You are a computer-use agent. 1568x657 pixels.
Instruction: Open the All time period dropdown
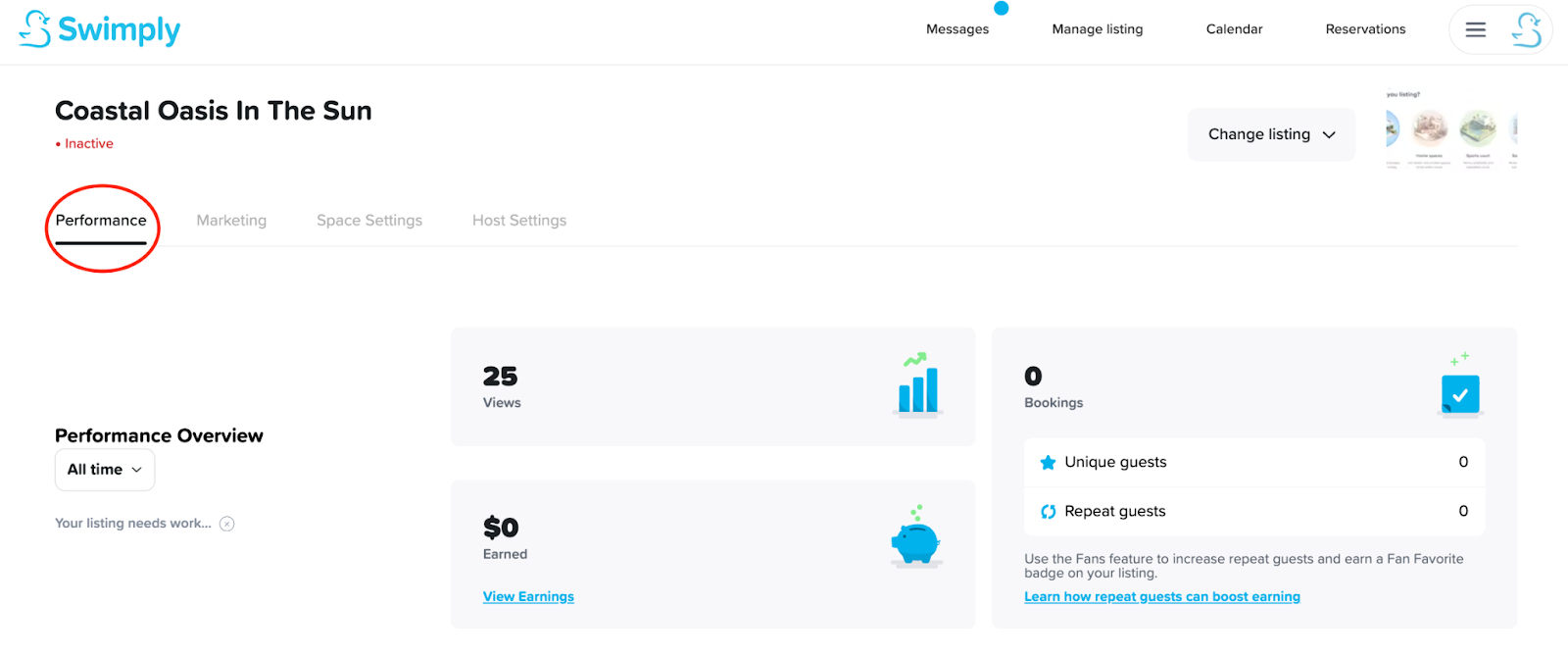coord(105,470)
